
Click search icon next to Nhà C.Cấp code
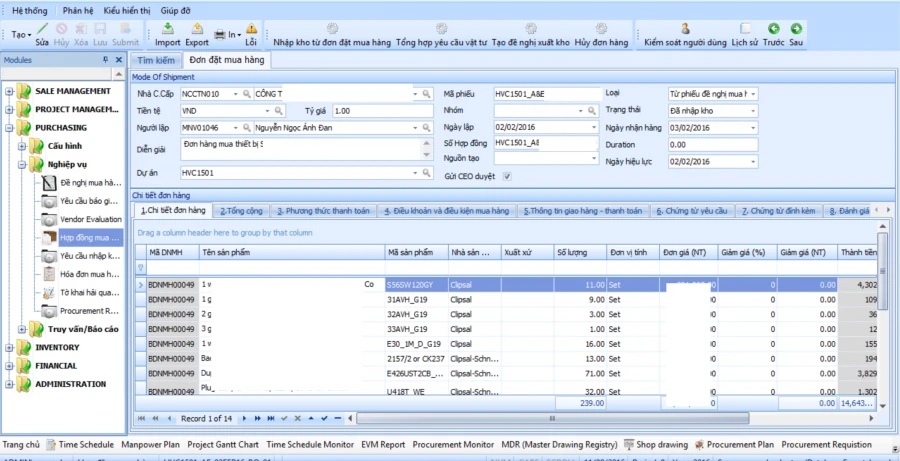coord(246,94)
